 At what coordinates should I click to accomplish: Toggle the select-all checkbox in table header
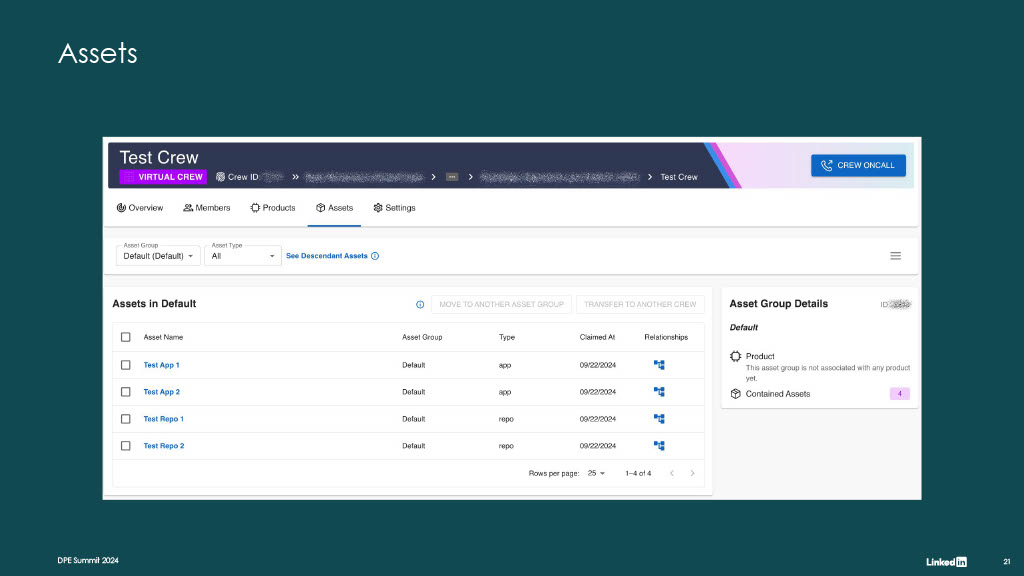tap(125, 337)
